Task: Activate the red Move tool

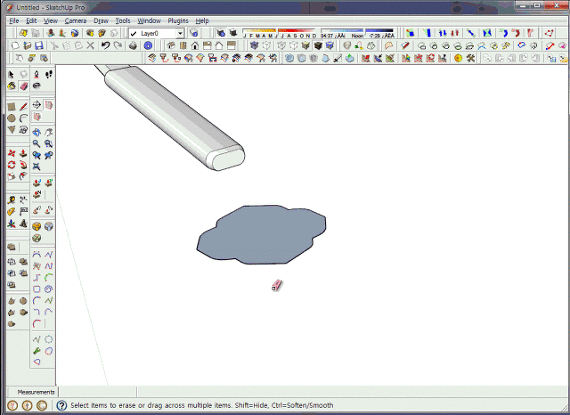Action: coord(11,153)
